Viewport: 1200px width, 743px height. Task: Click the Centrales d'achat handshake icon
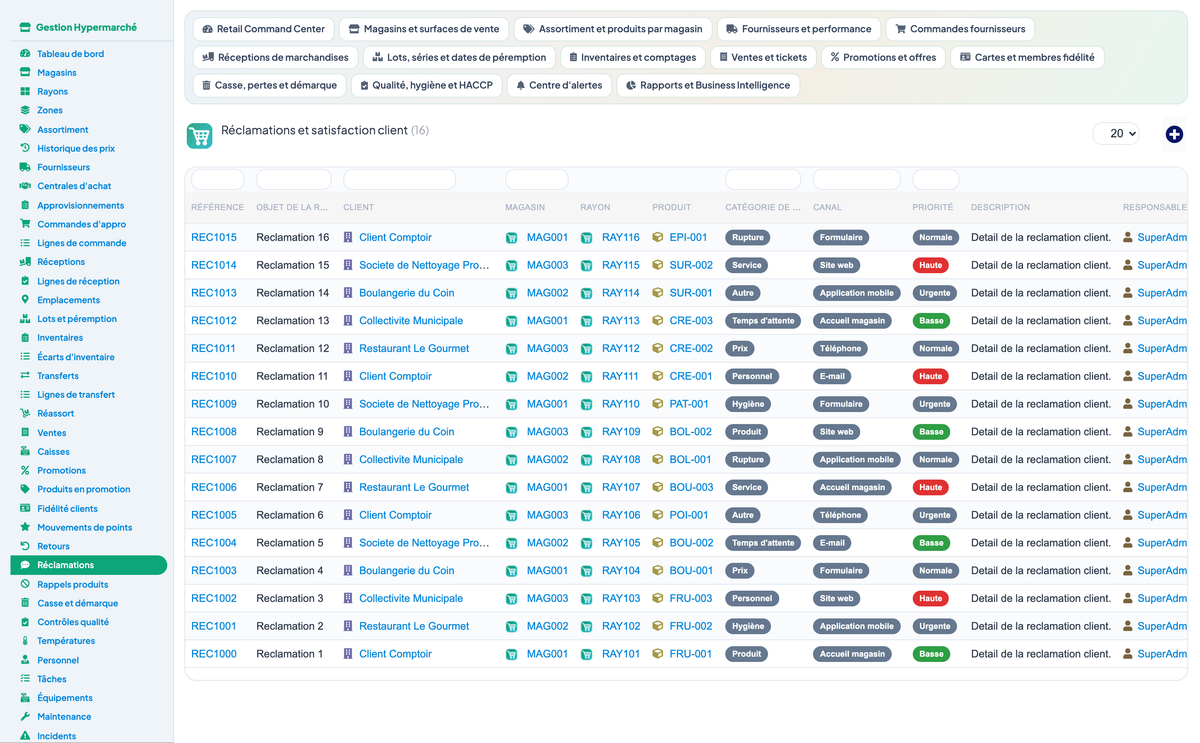tap(25, 186)
